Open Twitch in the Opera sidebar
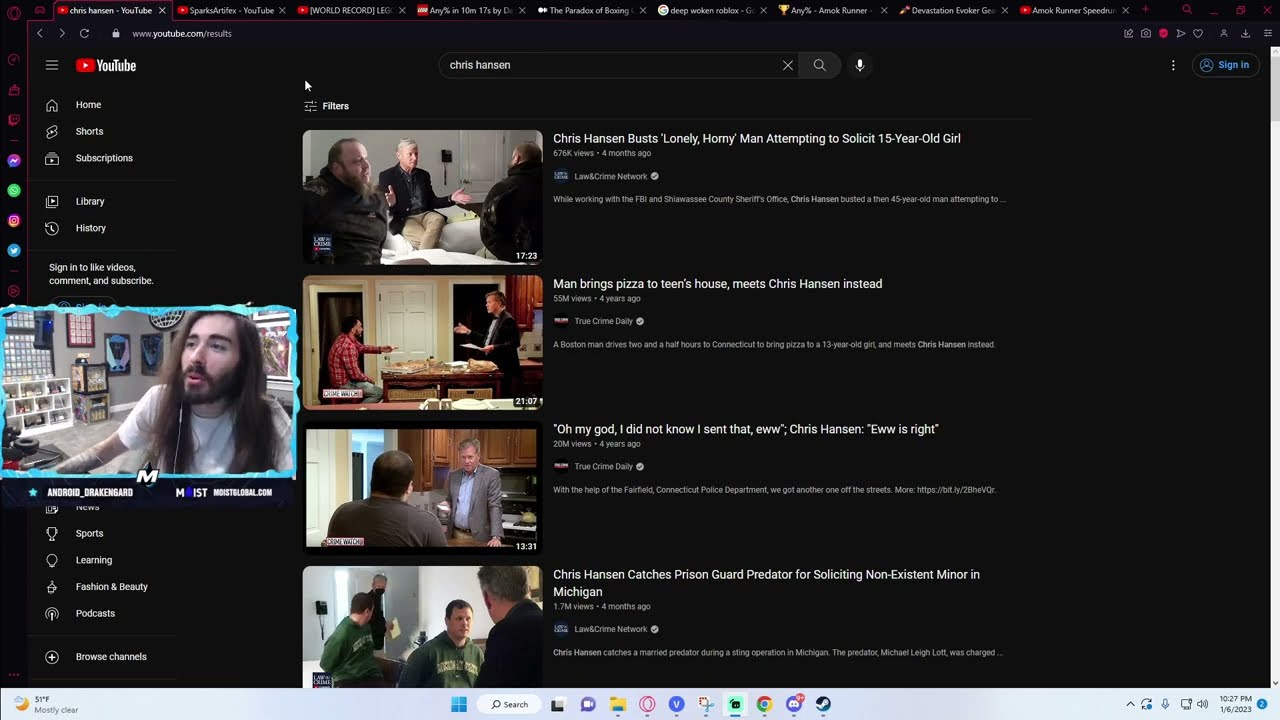 [14, 120]
